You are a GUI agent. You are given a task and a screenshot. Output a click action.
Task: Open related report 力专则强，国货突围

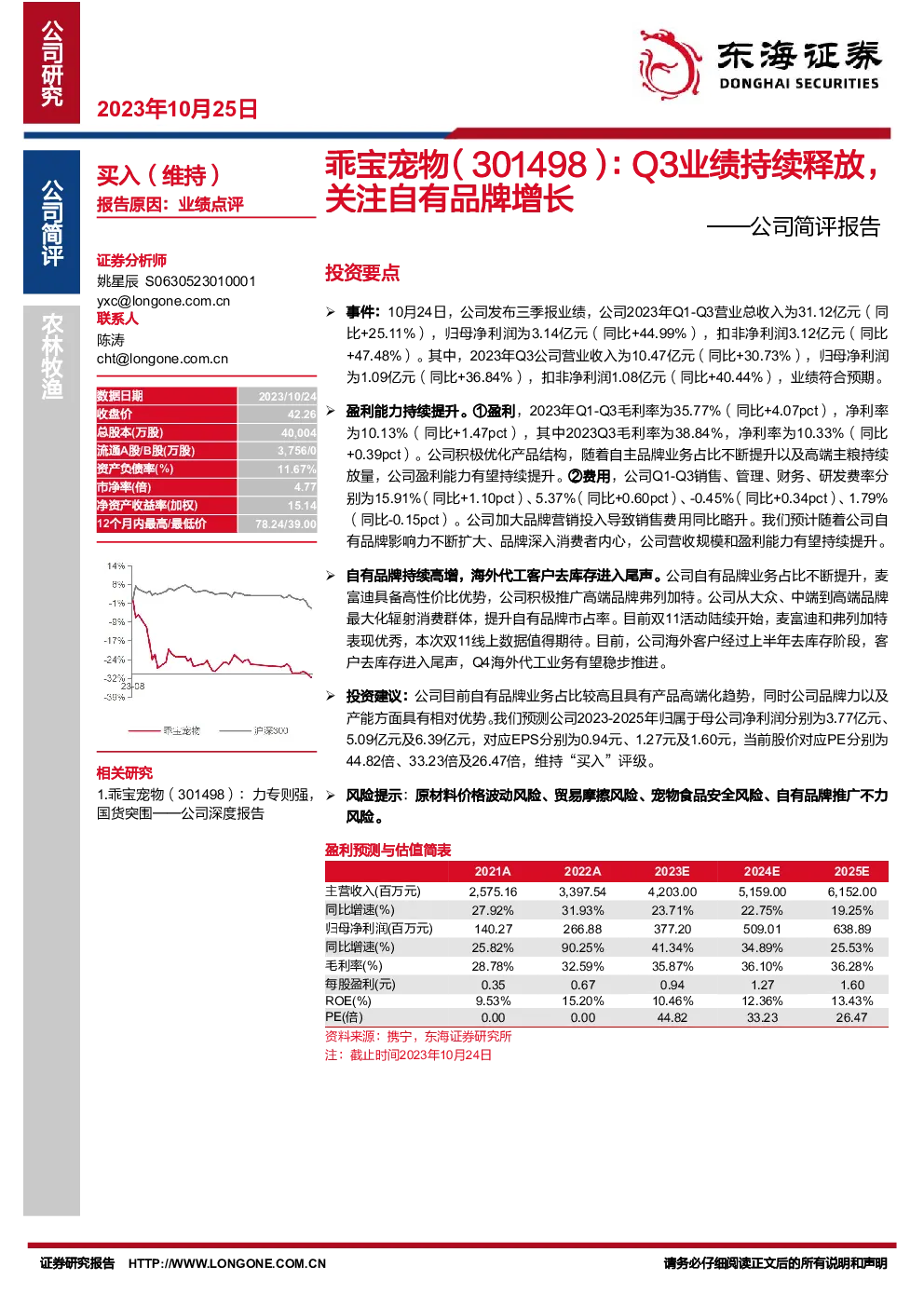206,804
